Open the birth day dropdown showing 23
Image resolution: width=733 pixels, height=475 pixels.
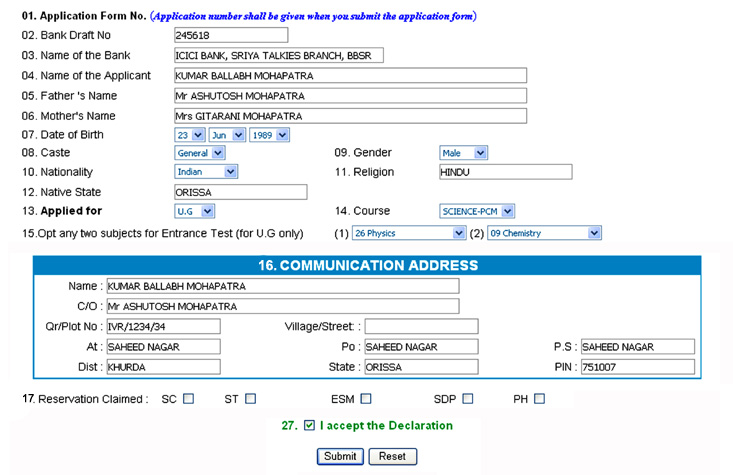click(190, 135)
